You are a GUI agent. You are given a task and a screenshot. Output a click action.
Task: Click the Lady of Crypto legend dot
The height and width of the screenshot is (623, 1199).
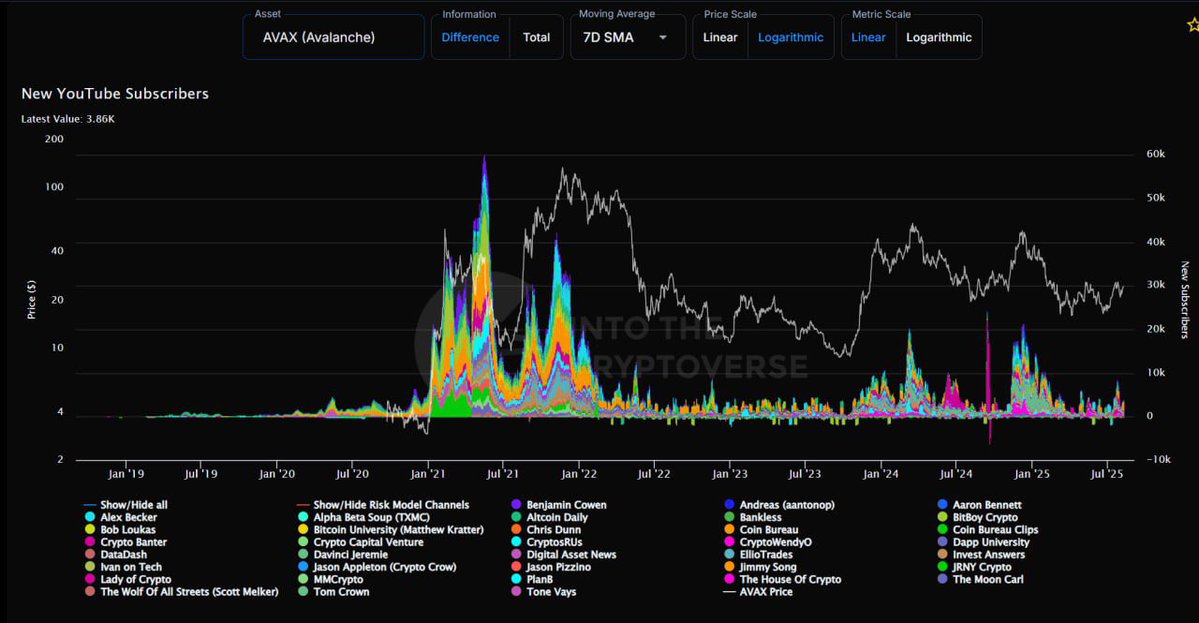click(90, 579)
